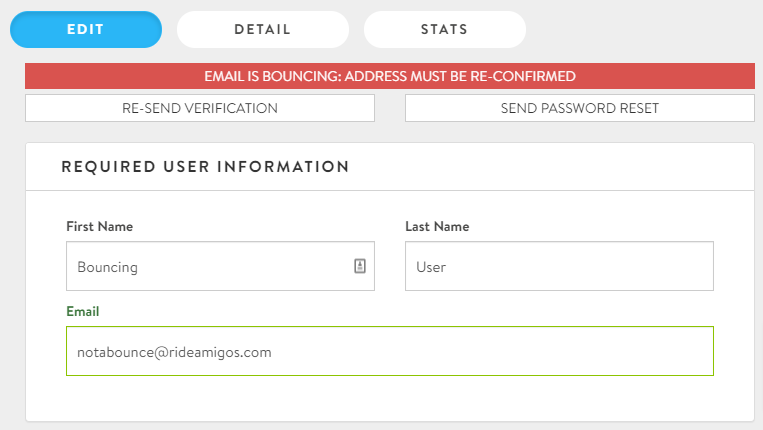
Task: Click the green Email label
Action: pos(82,312)
